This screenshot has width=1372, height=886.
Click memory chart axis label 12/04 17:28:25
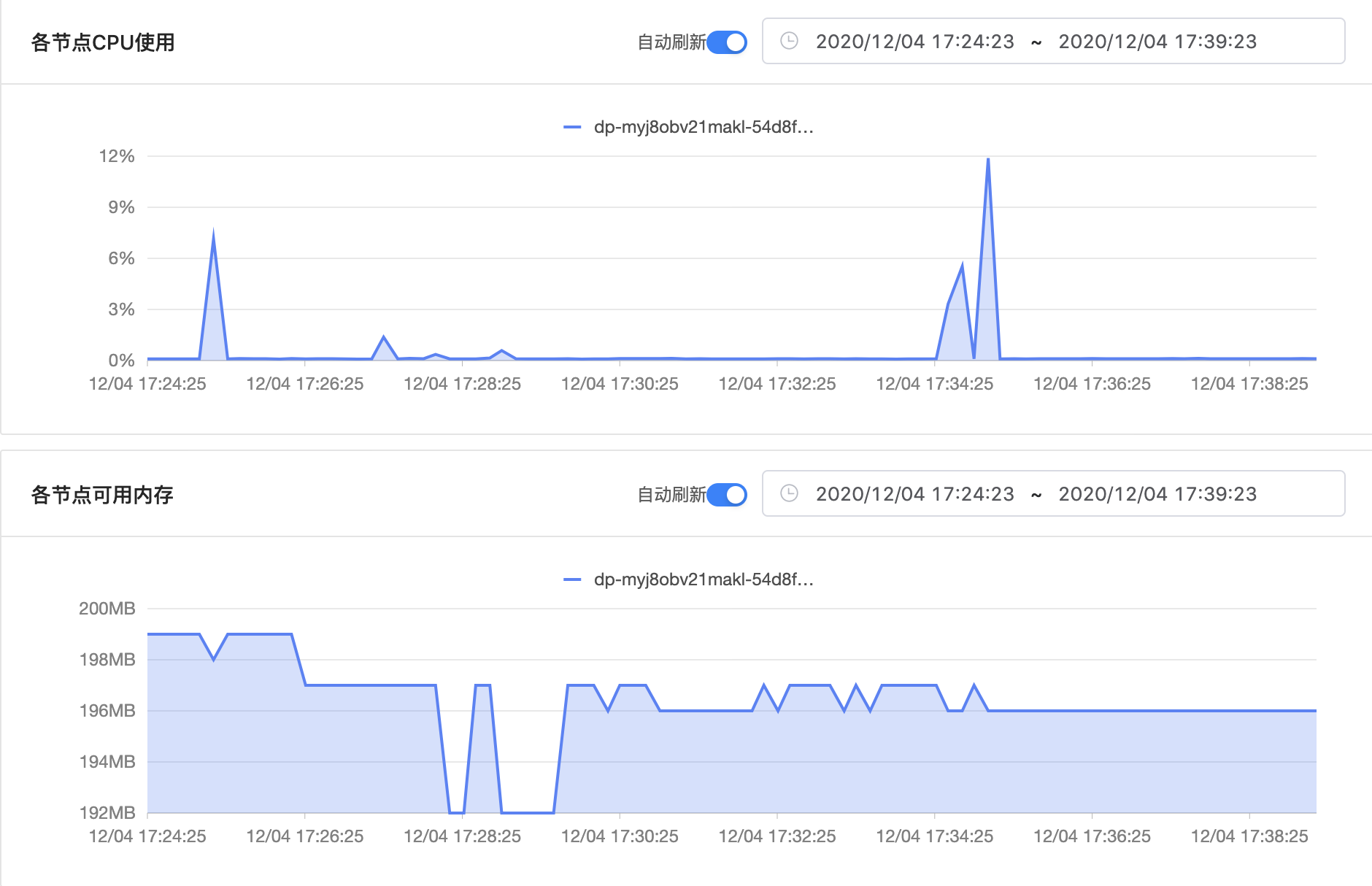(463, 836)
